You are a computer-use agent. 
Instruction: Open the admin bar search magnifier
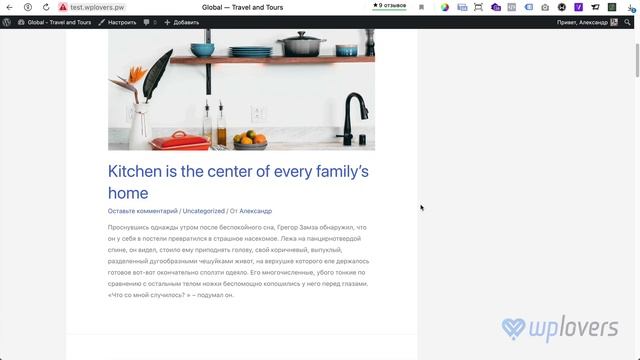627,22
